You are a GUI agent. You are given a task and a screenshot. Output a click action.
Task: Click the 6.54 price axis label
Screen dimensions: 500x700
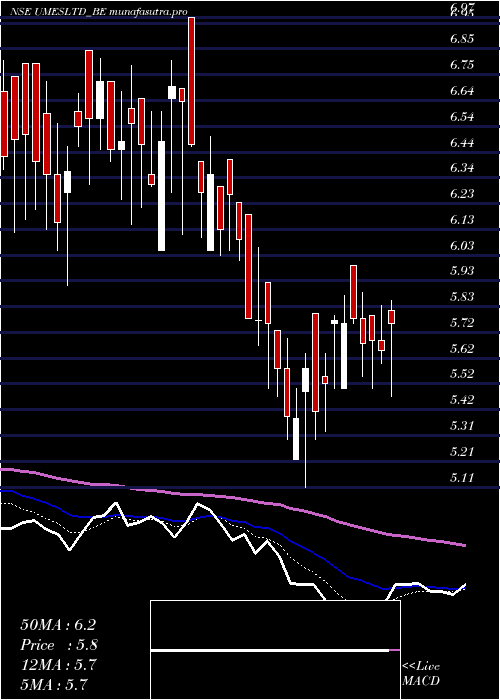462,117
